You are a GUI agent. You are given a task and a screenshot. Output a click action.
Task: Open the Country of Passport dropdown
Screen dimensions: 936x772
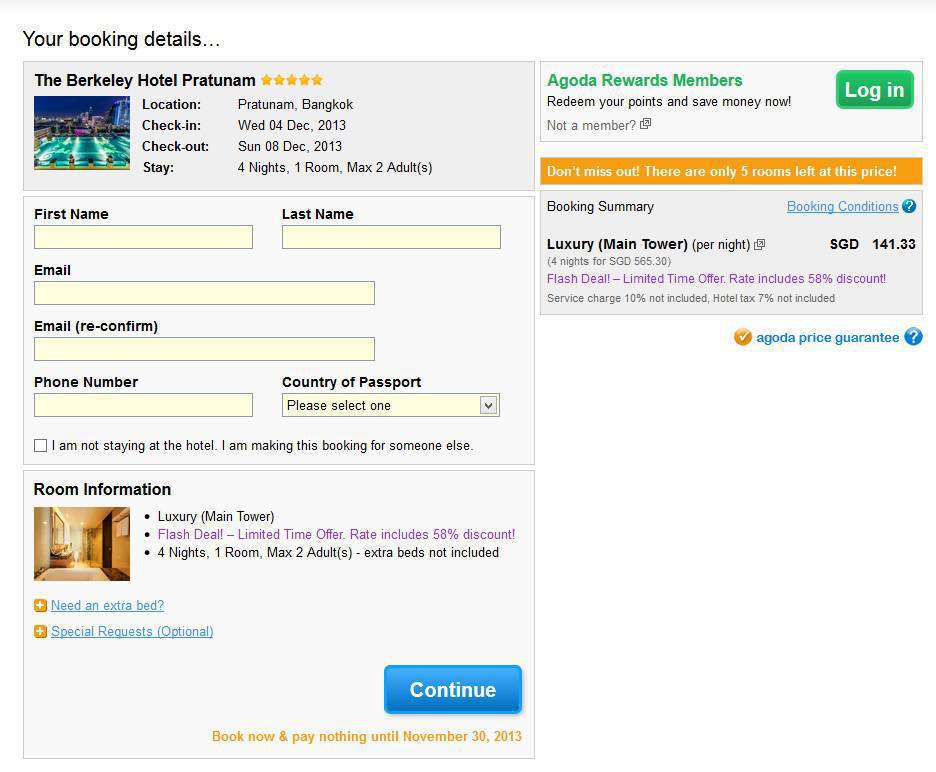391,405
